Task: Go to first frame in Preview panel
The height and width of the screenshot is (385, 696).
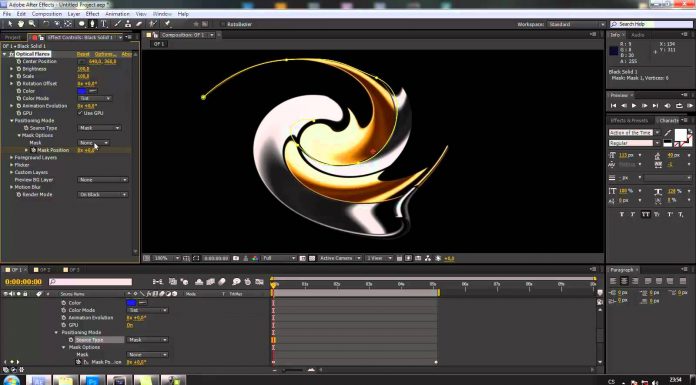Action: [613, 106]
